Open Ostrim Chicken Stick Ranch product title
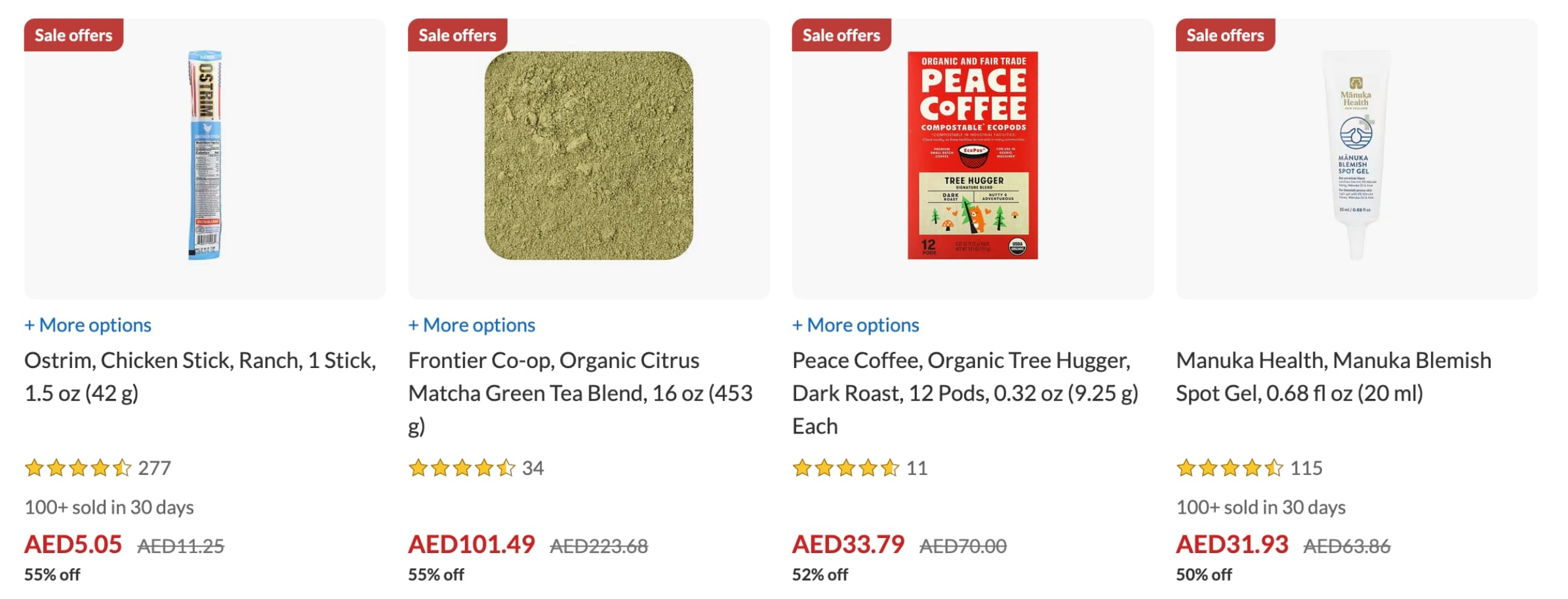Screen dimensions: 1568x599 200,377
